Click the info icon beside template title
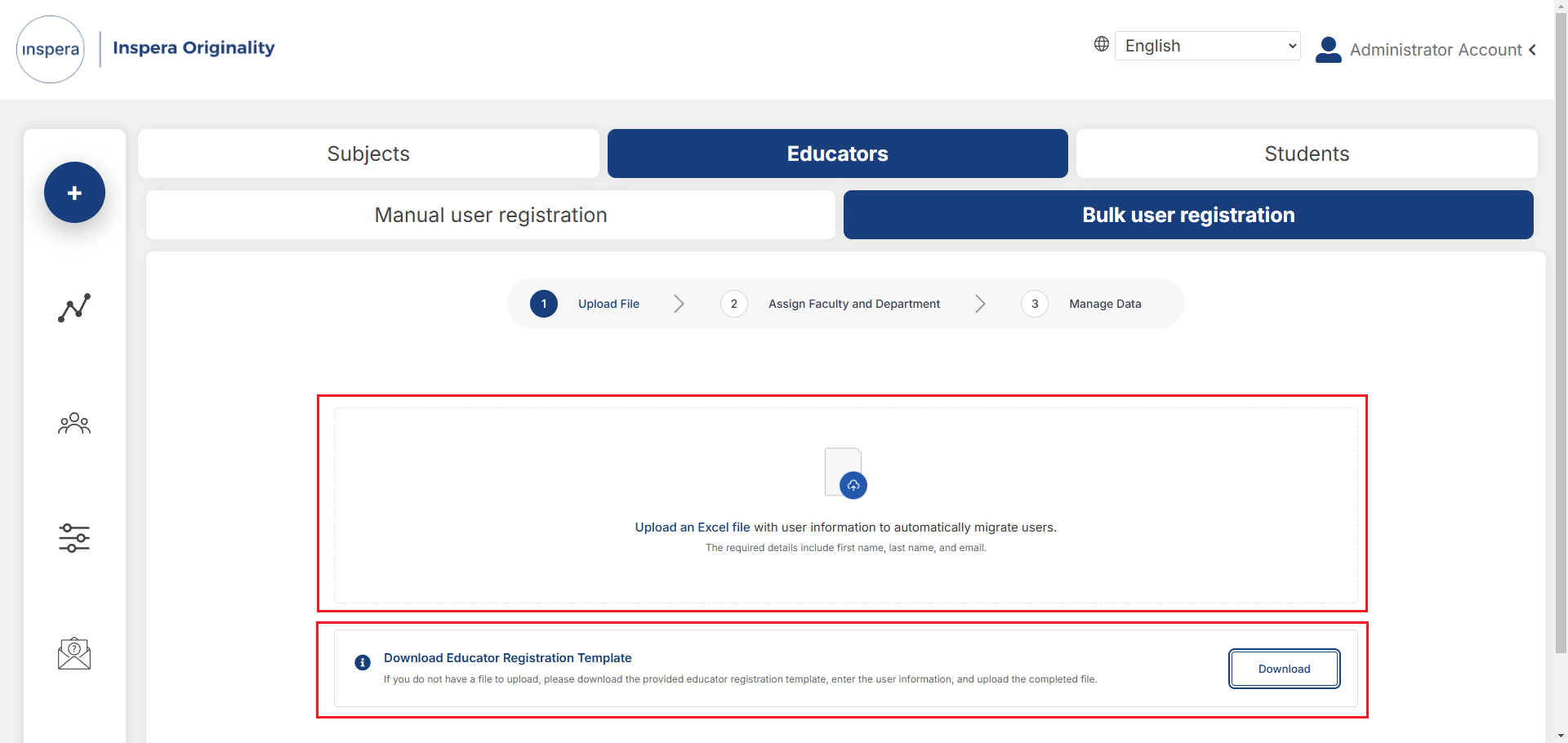The height and width of the screenshot is (743, 1568). coord(363,662)
